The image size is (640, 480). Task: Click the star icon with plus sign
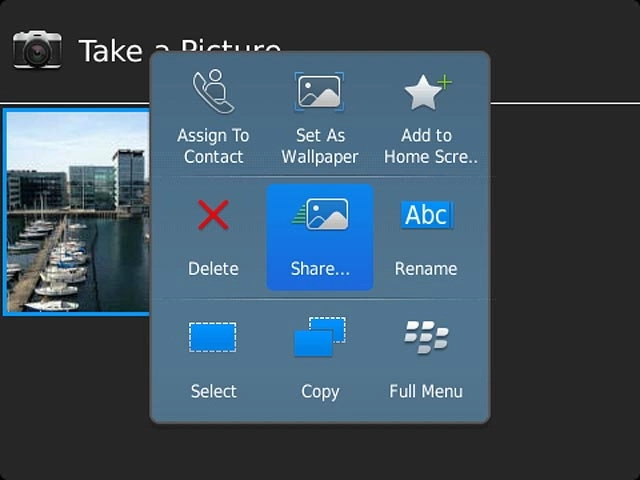(x=427, y=92)
